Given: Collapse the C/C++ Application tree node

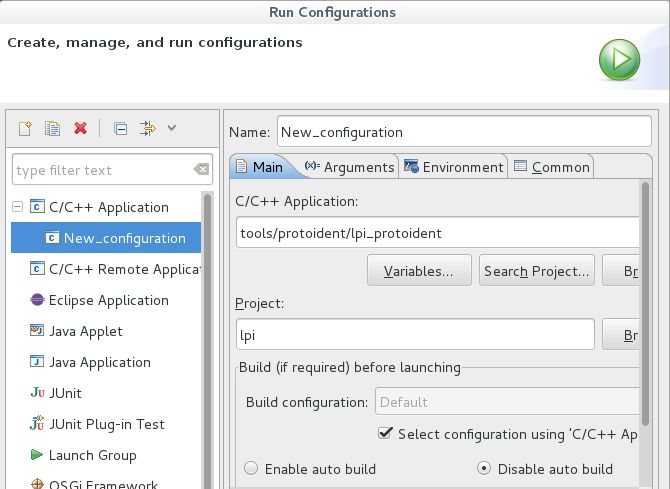Looking at the screenshot, I should pos(18,207).
